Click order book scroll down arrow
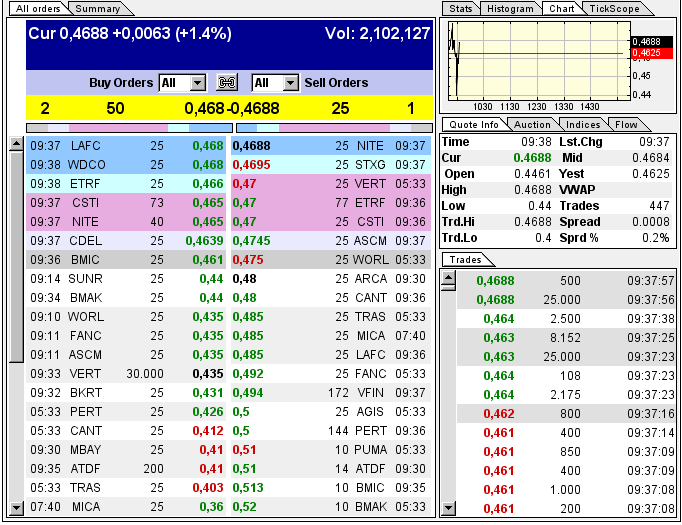The width and height of the screenshot is (682, 525). [16, 508]
